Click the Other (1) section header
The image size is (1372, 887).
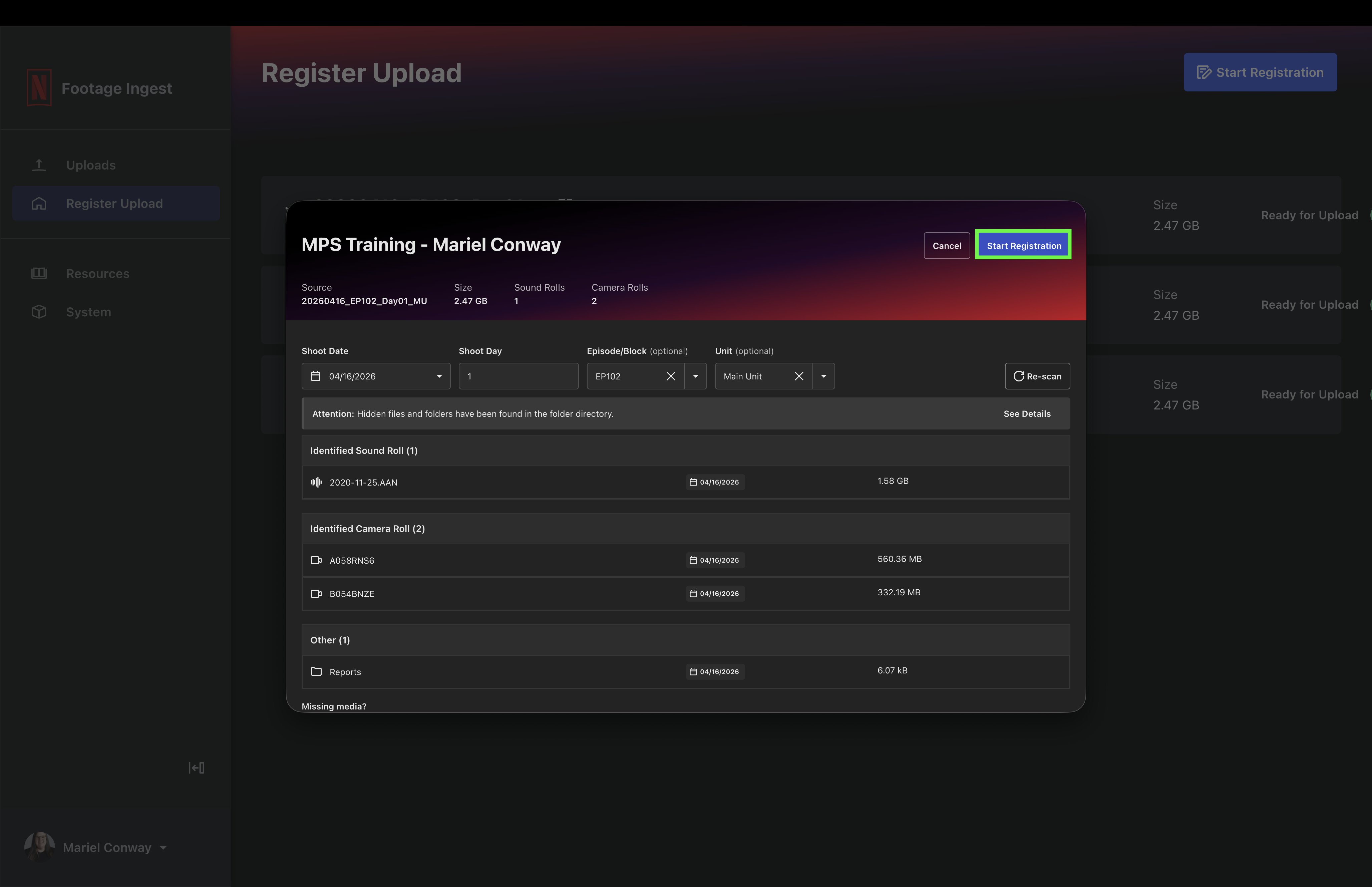pos(686,640)
